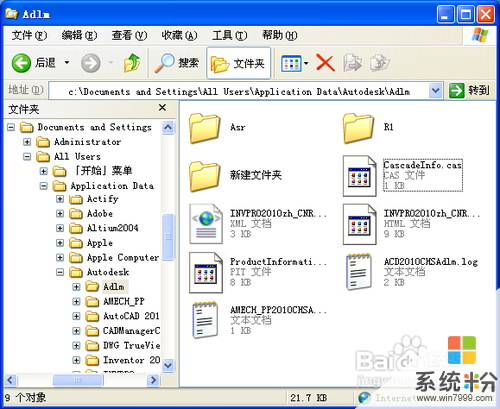Open the 查看(V) menu

pyautogui.click(x=129, y=35)
